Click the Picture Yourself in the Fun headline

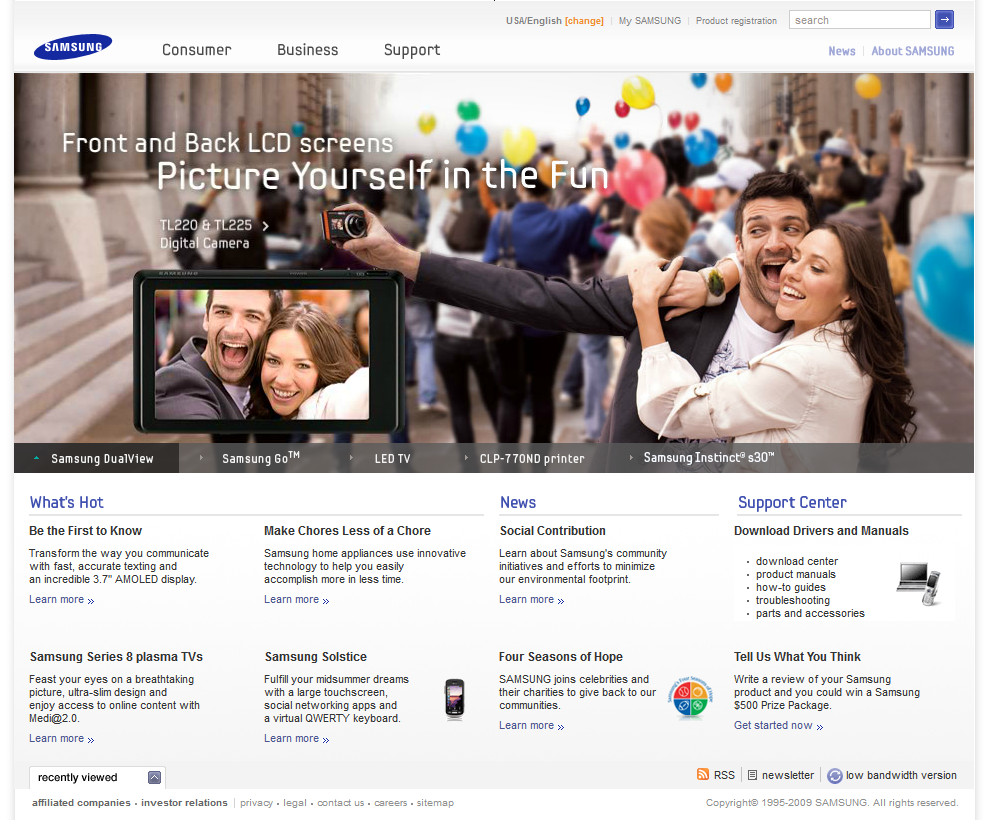click(x=383, y=175)
